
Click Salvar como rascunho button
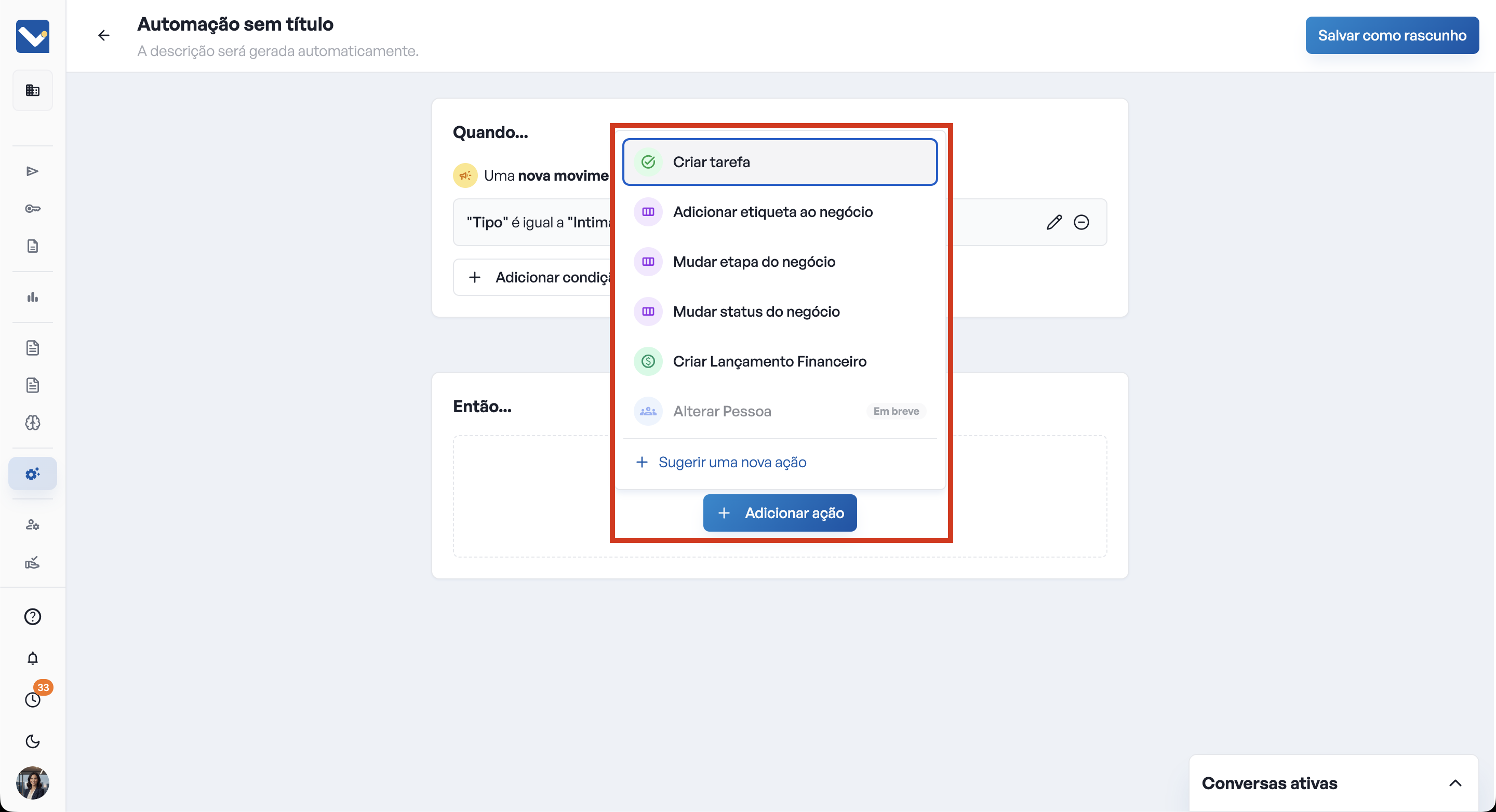tap(1392, 35)
